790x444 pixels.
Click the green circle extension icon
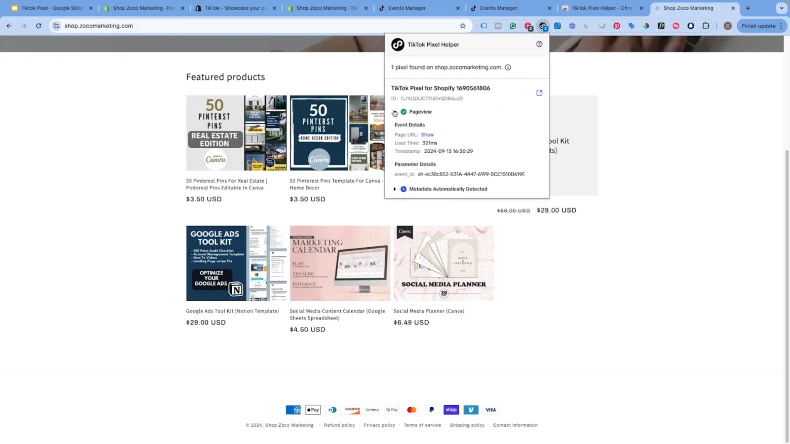(513, 26)
